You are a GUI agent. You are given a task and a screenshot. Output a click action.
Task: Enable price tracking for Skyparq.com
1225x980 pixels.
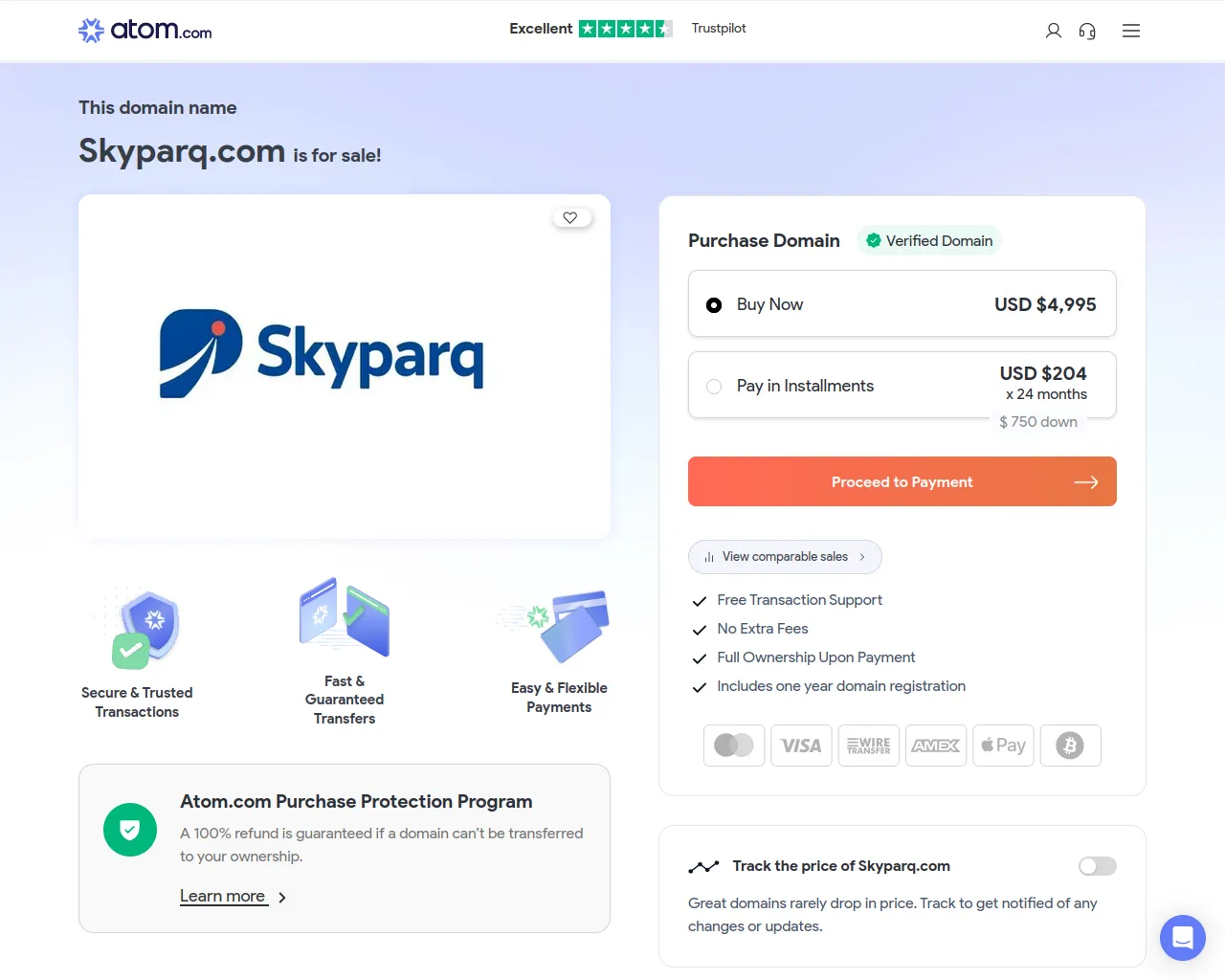pos(1097,865)
